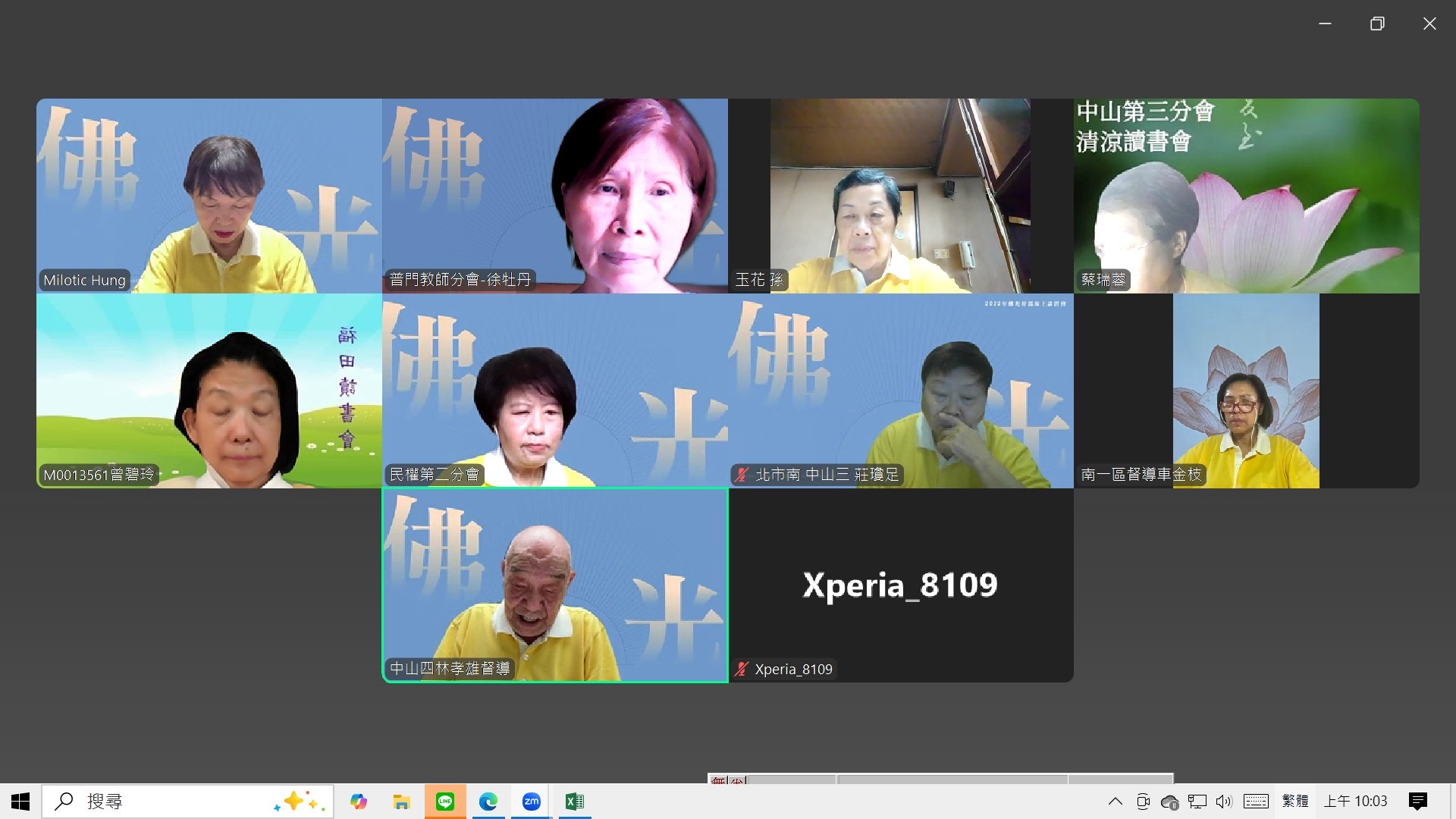Select the 中山四林孝雄督導 video tile
1456x819 pixels.
[555, 585]
